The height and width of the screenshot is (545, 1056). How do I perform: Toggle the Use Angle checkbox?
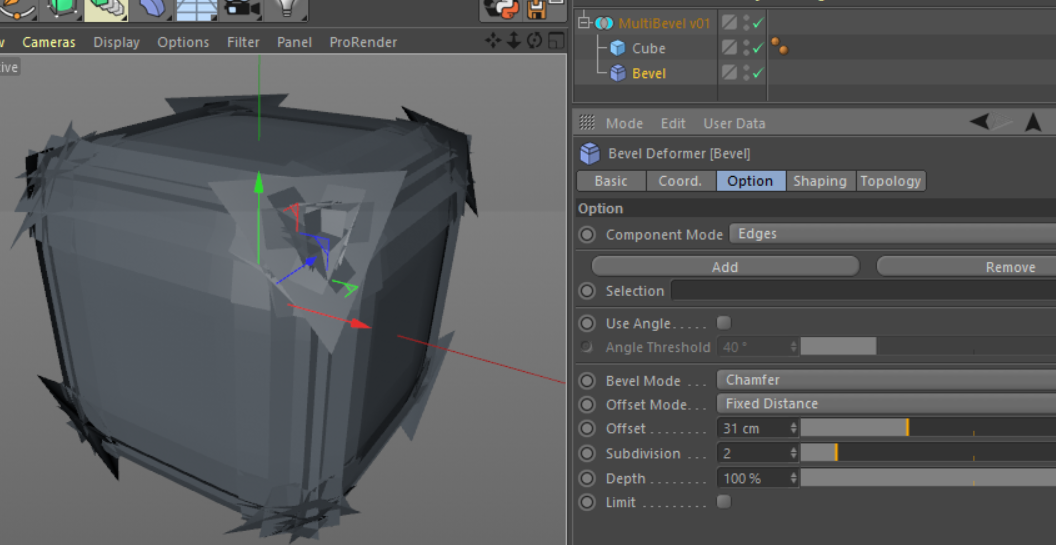tap(724, 323)
